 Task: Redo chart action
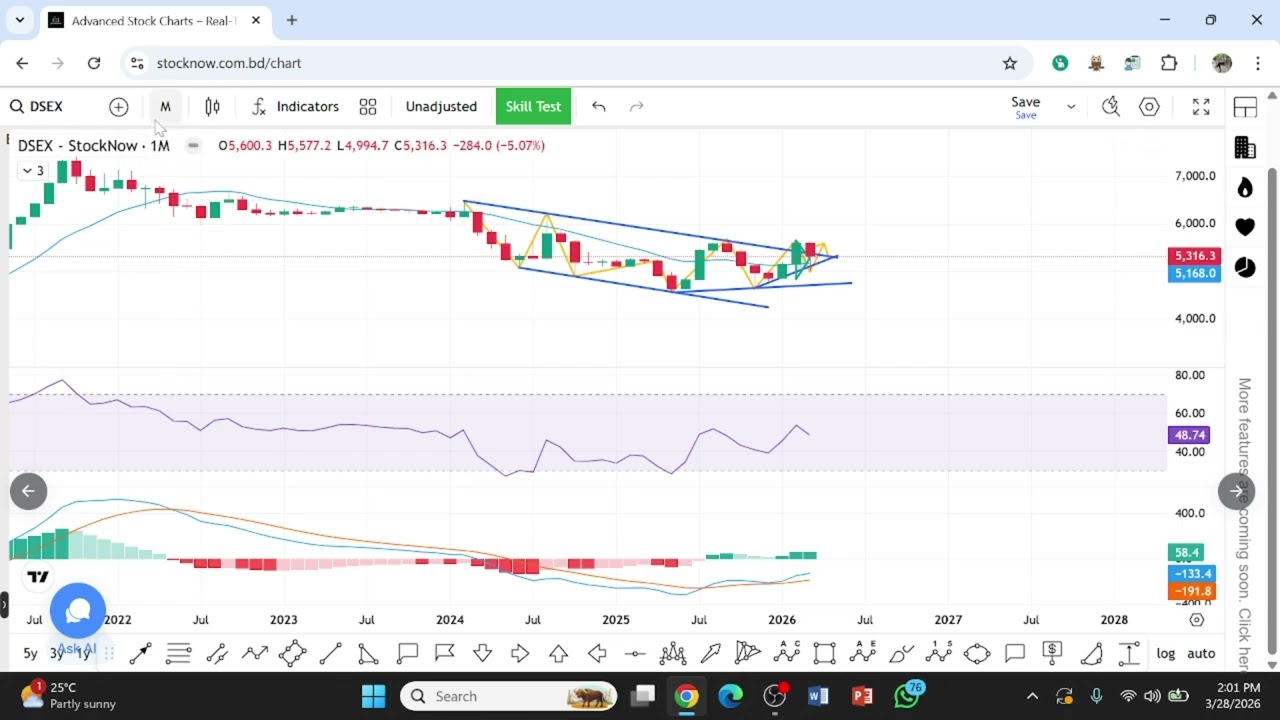pyautogui.click(x=636, y=106)
